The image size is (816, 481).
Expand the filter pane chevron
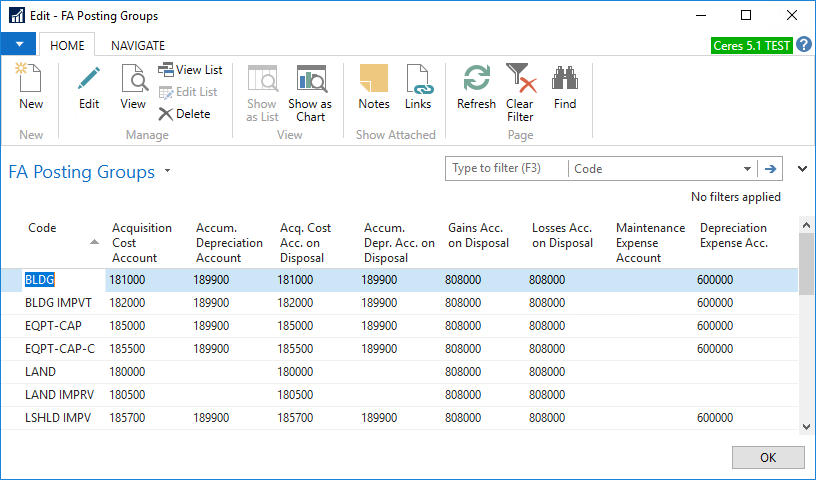coord(801,169)
